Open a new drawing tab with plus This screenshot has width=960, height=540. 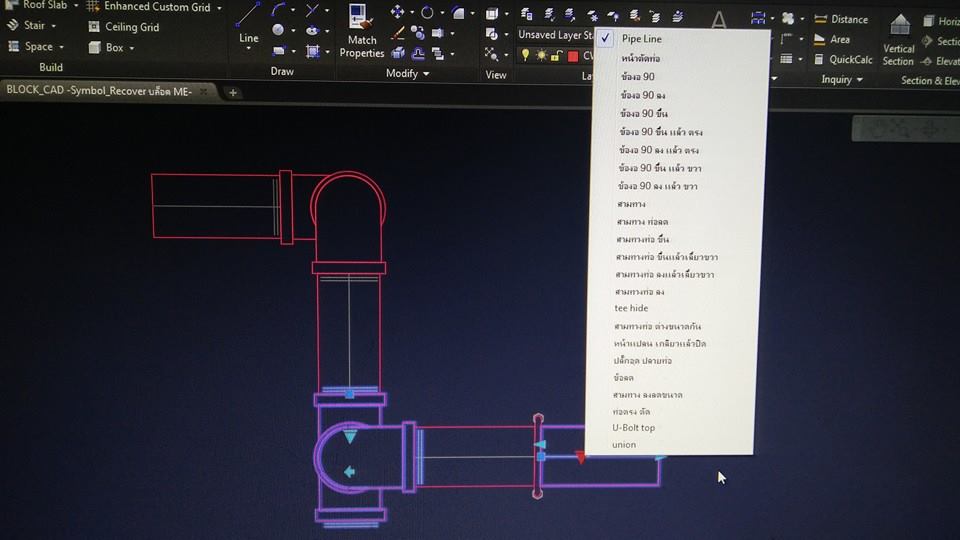click(233, 92)
